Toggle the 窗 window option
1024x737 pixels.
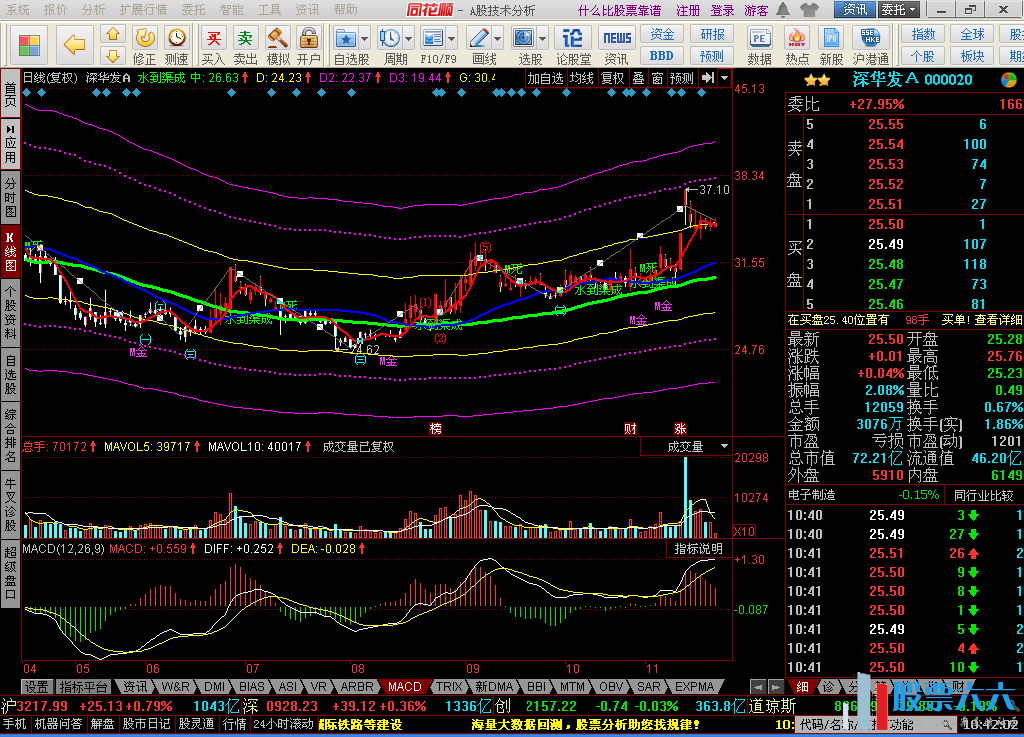tap(658, 78)
